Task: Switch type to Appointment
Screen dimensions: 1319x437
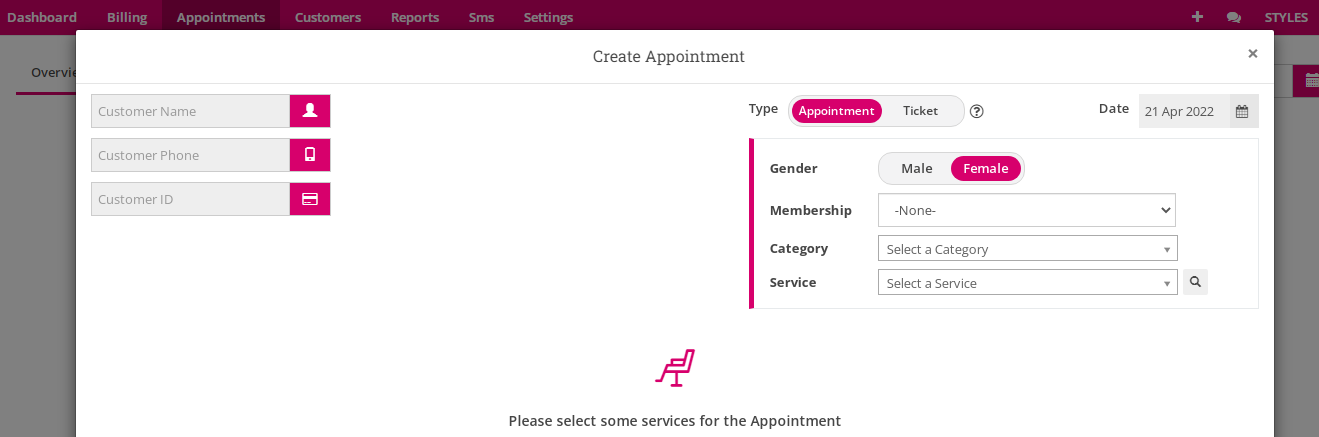Action: [x=837, y=111]
